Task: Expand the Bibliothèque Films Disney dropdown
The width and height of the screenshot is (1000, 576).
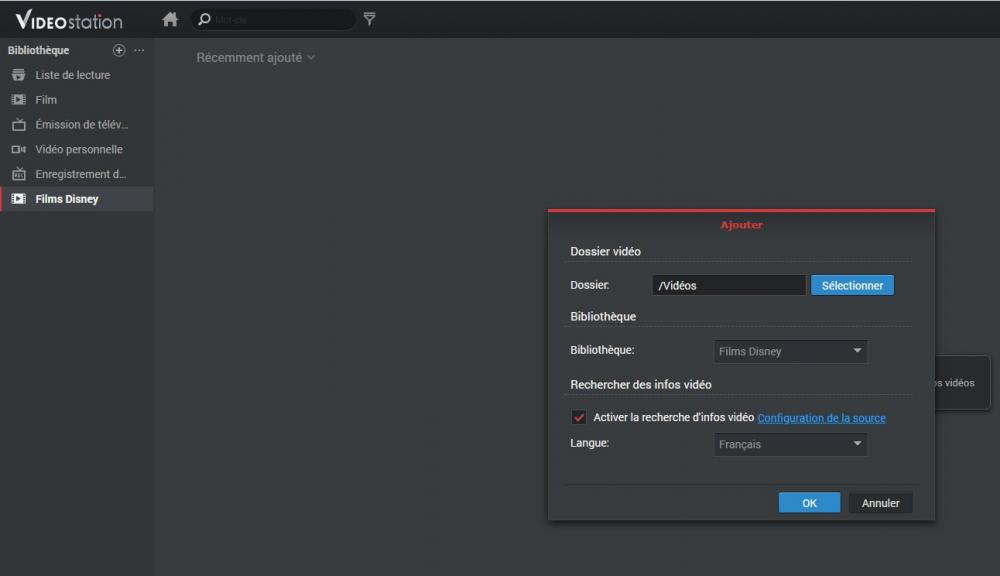Action: (x=791, y=351)
